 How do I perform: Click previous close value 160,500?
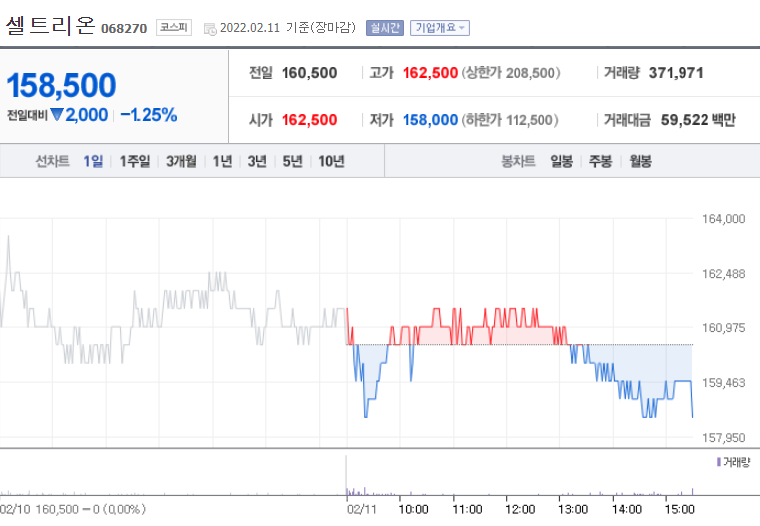pos(309,73)
